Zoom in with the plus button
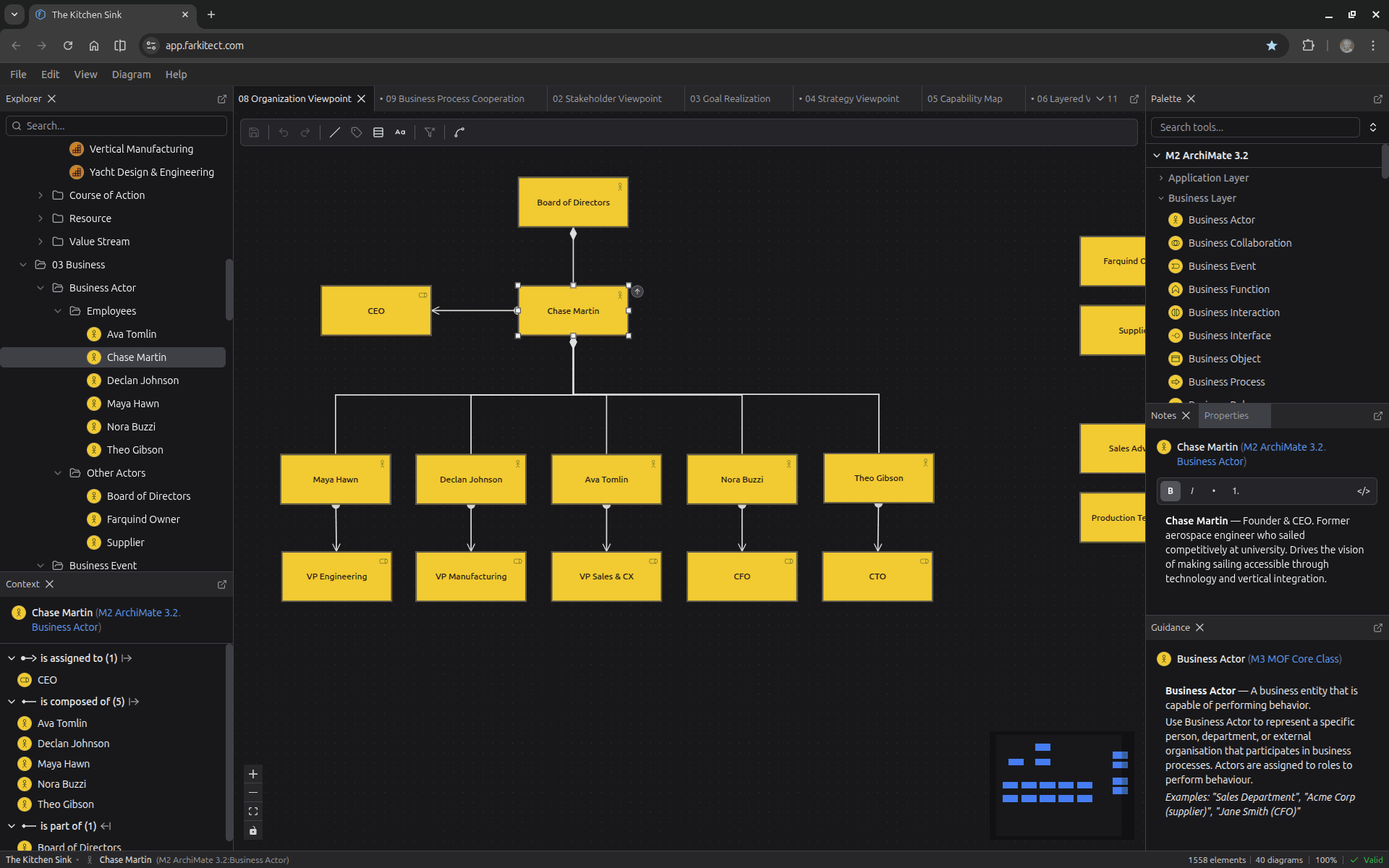 [253, 774]
